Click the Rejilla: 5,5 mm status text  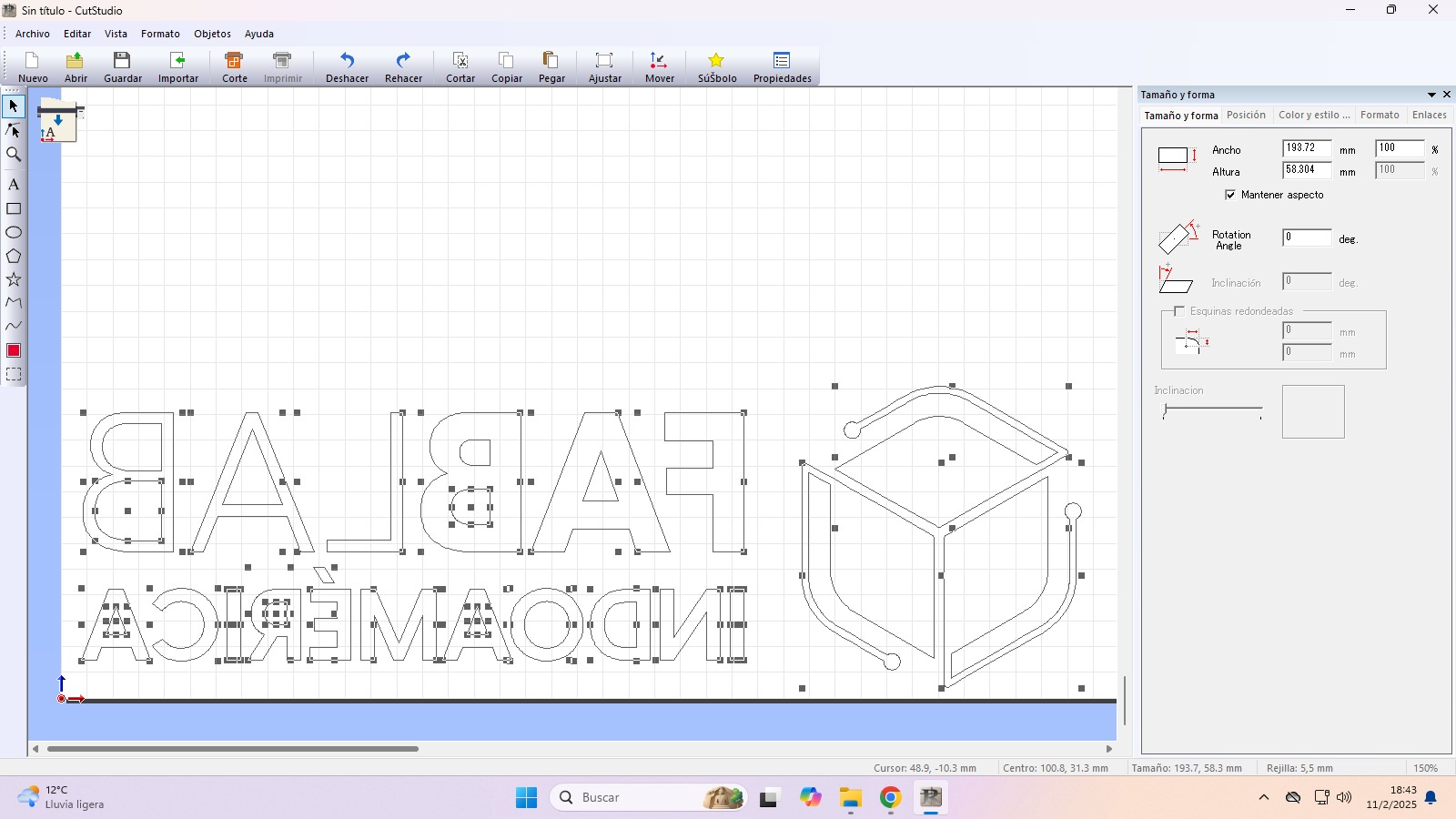point(1299,768)
